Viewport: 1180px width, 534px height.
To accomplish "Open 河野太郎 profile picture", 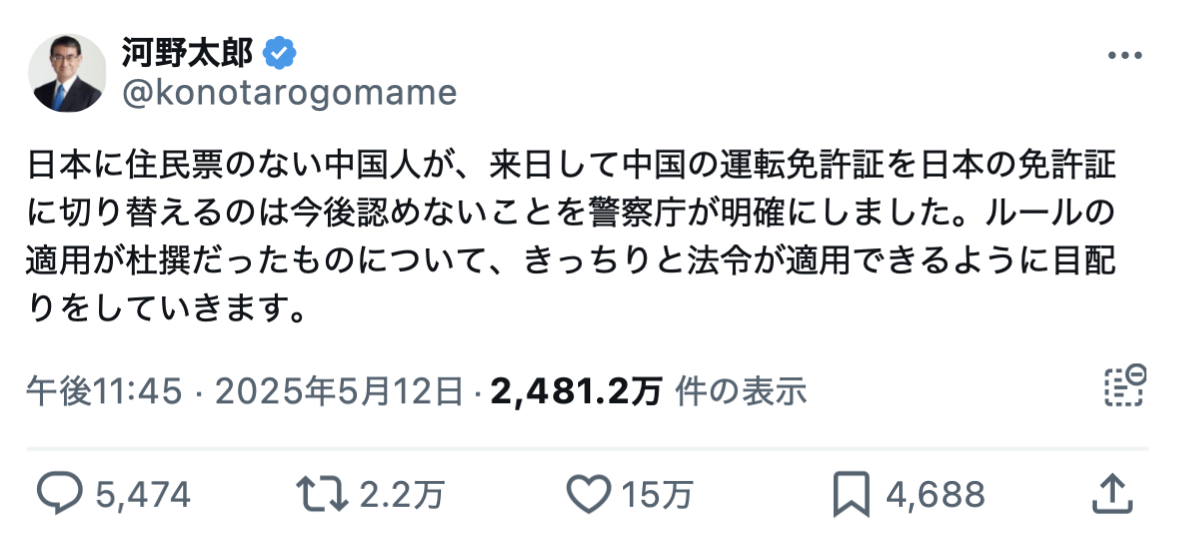I will pos(67,73).
